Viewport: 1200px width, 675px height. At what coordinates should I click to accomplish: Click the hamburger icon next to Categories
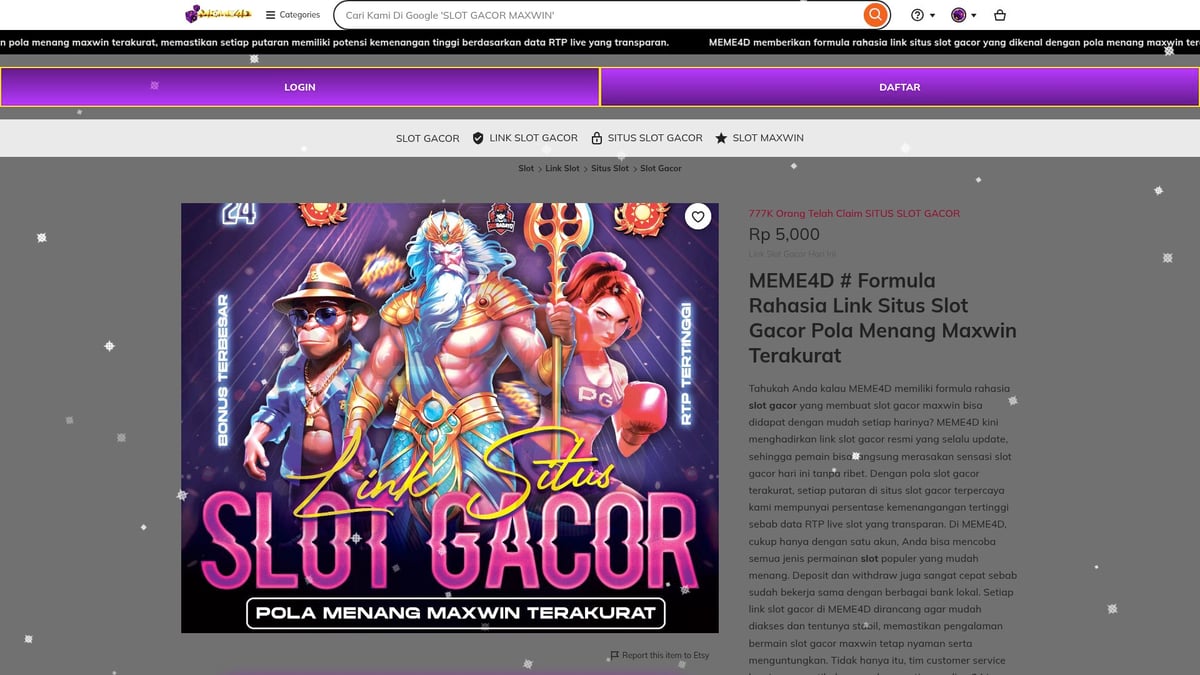point(270,15)
